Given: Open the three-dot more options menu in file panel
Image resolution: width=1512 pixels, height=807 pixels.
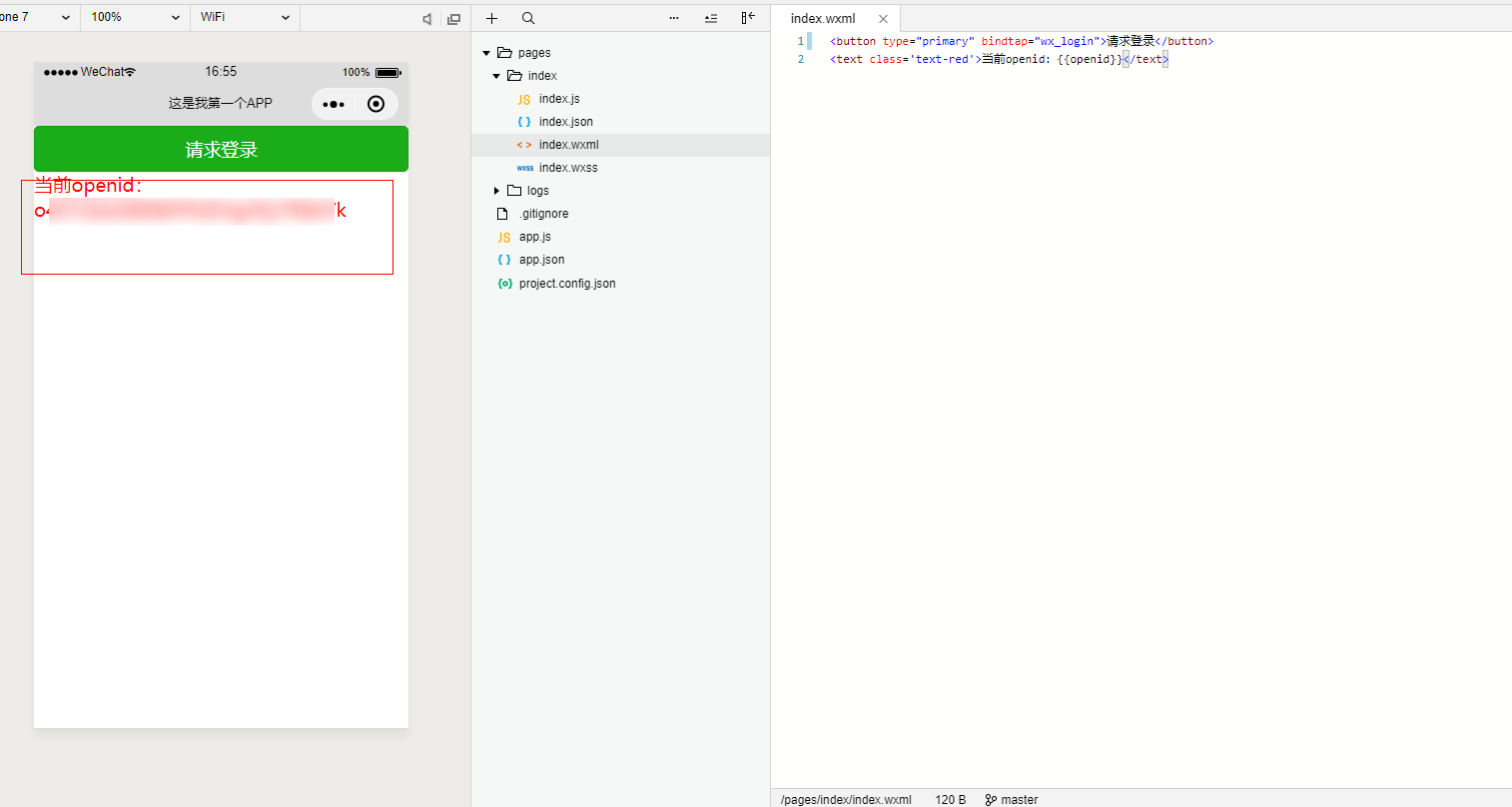Looking at the screenshot, I should point(674,18).
